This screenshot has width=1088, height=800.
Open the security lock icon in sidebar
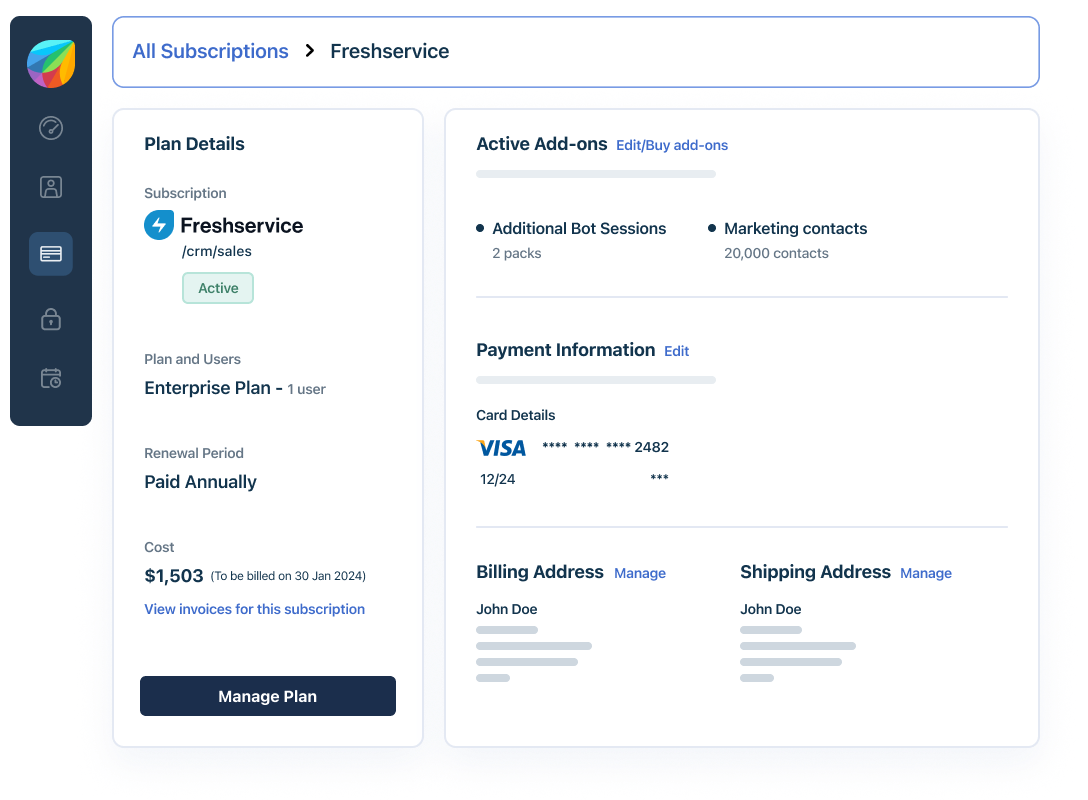click(51, 319)
